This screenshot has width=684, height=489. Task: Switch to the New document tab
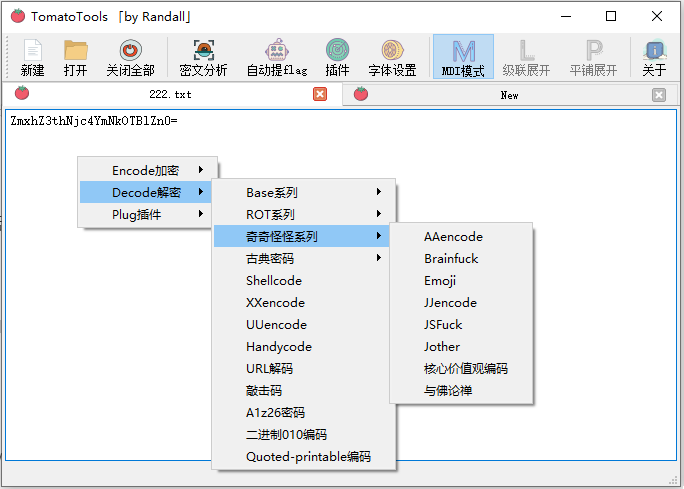coord(509,95)
